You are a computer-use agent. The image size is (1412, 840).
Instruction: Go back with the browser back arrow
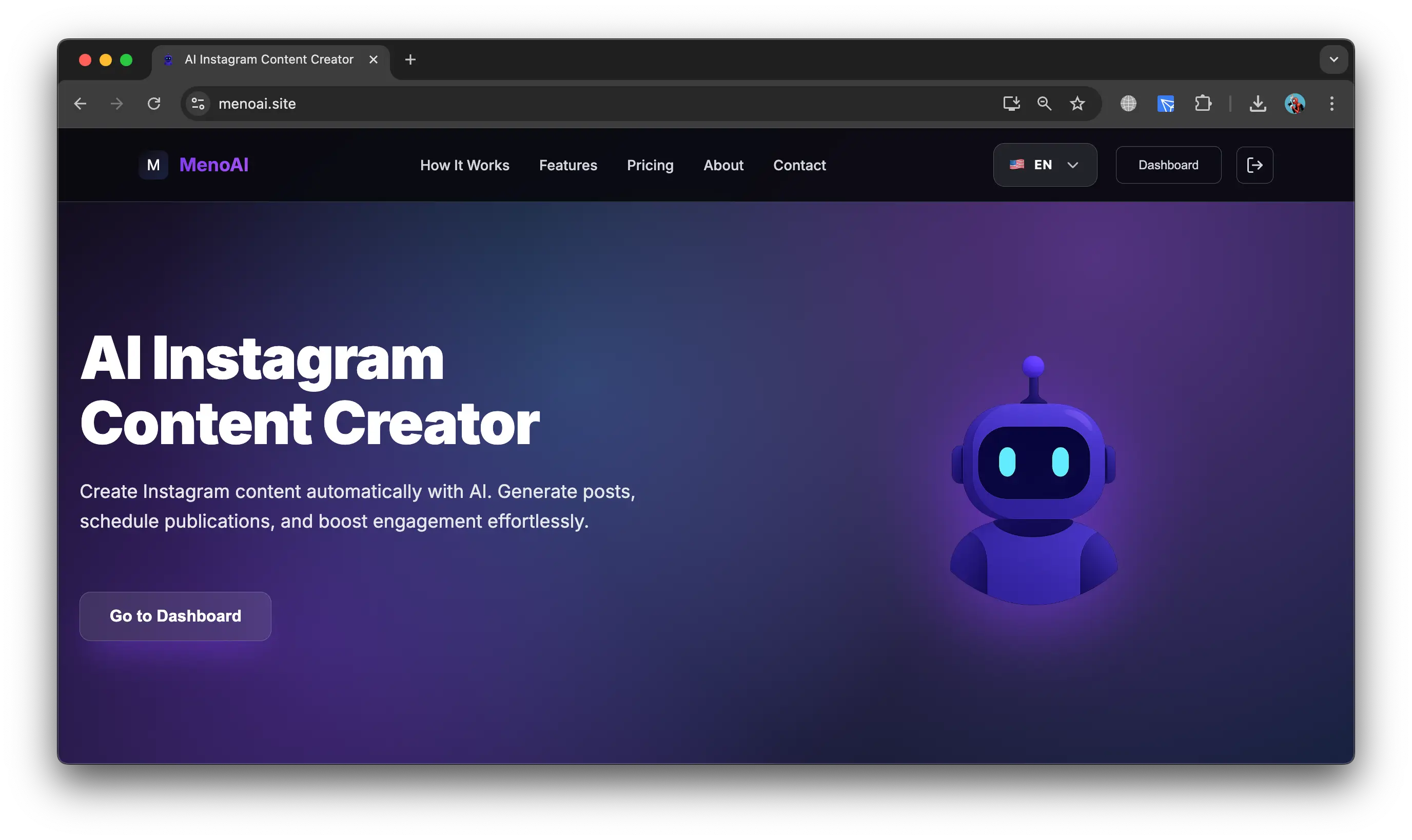(x=81, y=104)
